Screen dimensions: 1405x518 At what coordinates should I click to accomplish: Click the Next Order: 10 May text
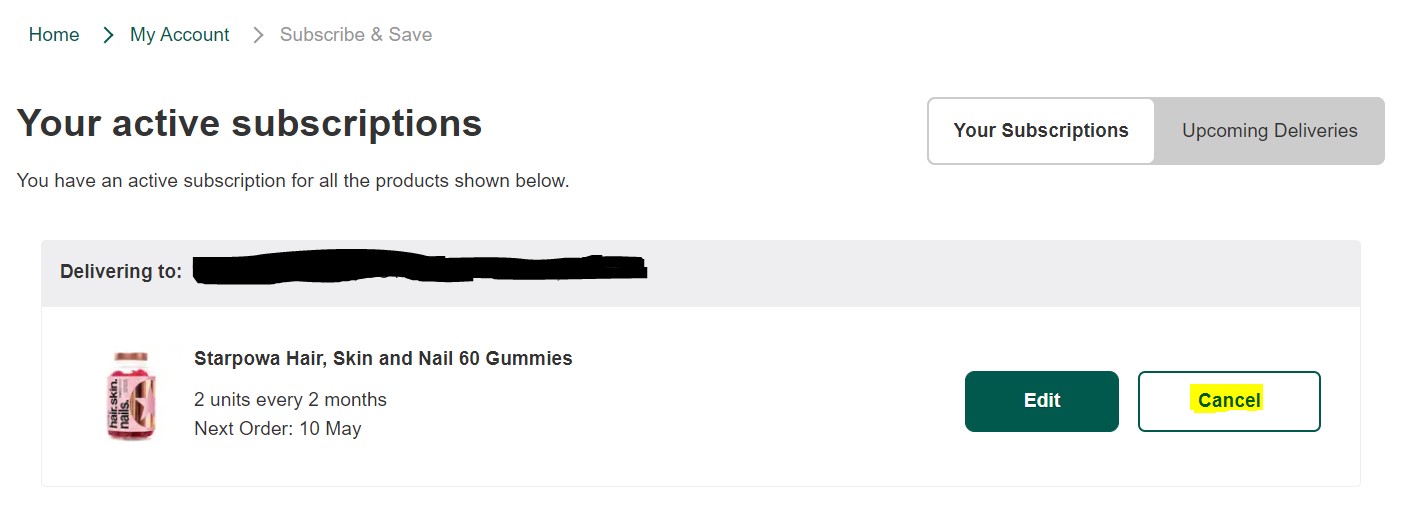coord(278,429)
